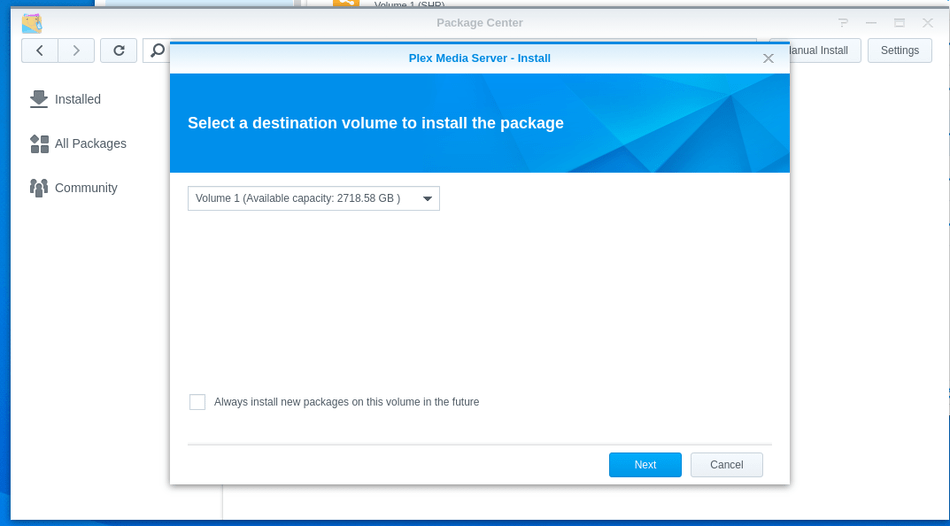Refresh the Package Center list
Image resolution: width=950 pixels, height=526 pixels.
pyautogui.click(x=119, y=50)
